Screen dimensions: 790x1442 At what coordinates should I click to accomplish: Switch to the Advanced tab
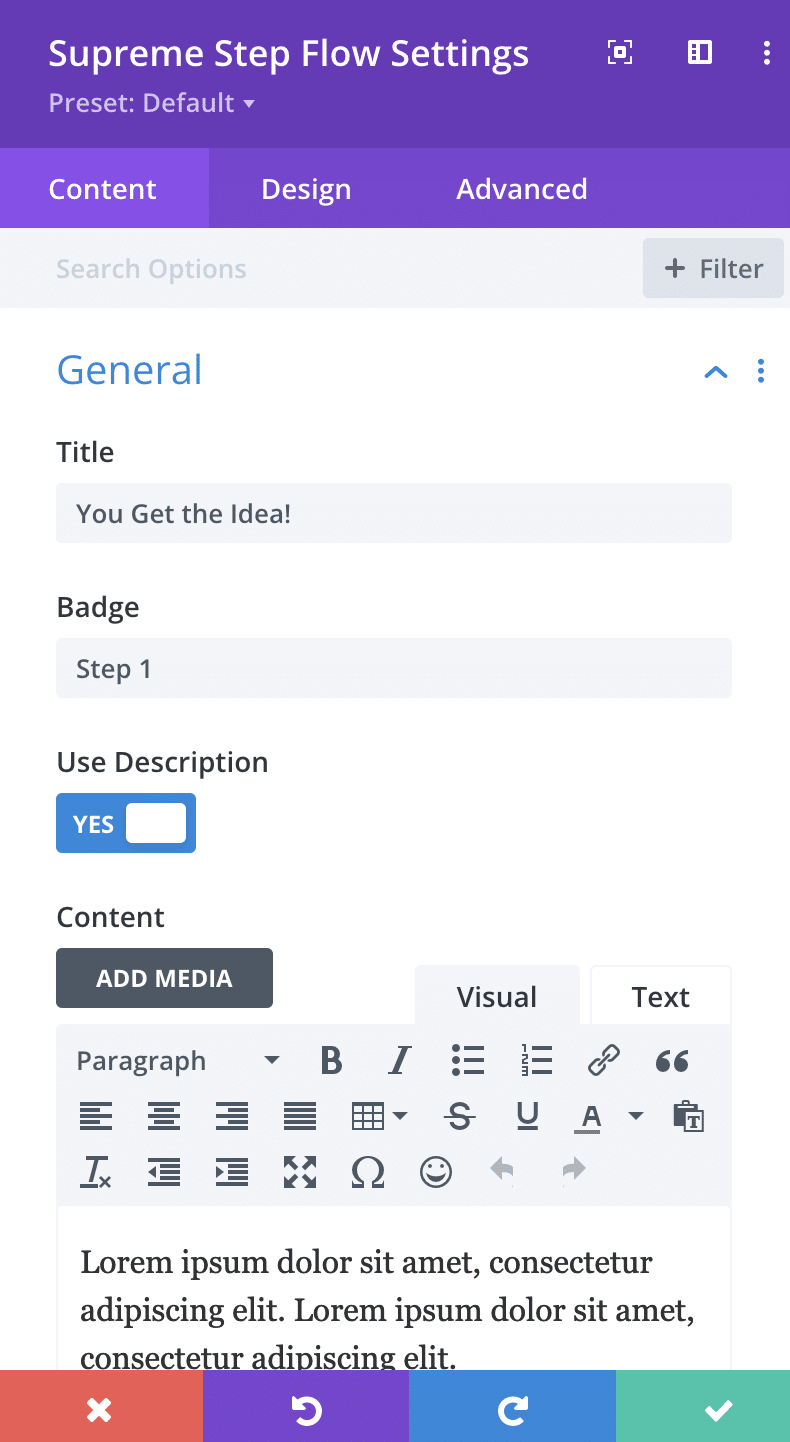pyautogui.click(x=522, y=189)
